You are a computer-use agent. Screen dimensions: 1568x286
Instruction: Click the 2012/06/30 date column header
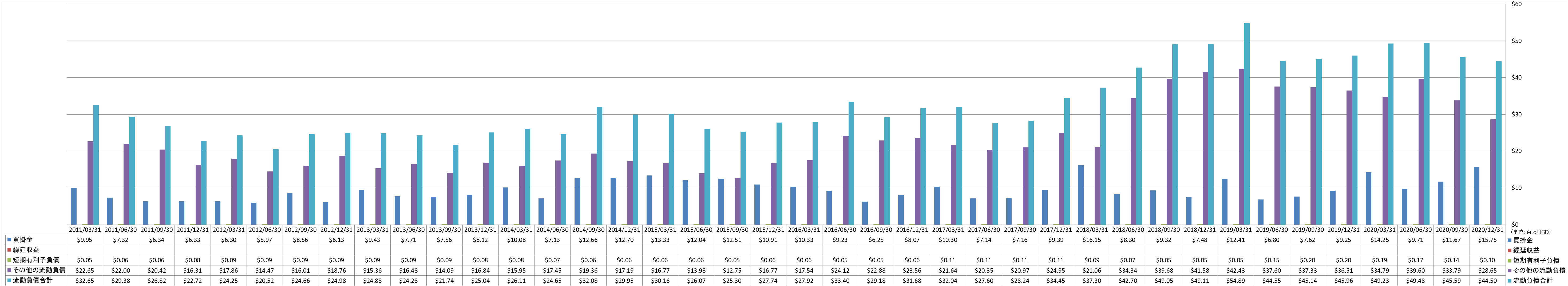pyautogui.click(x=264, y=230)
